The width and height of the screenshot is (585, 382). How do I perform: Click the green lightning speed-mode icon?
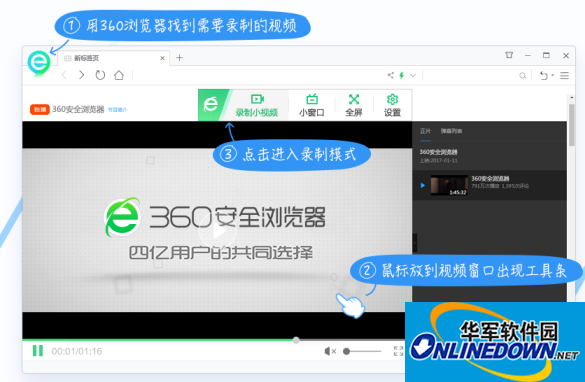coord(402,75)
